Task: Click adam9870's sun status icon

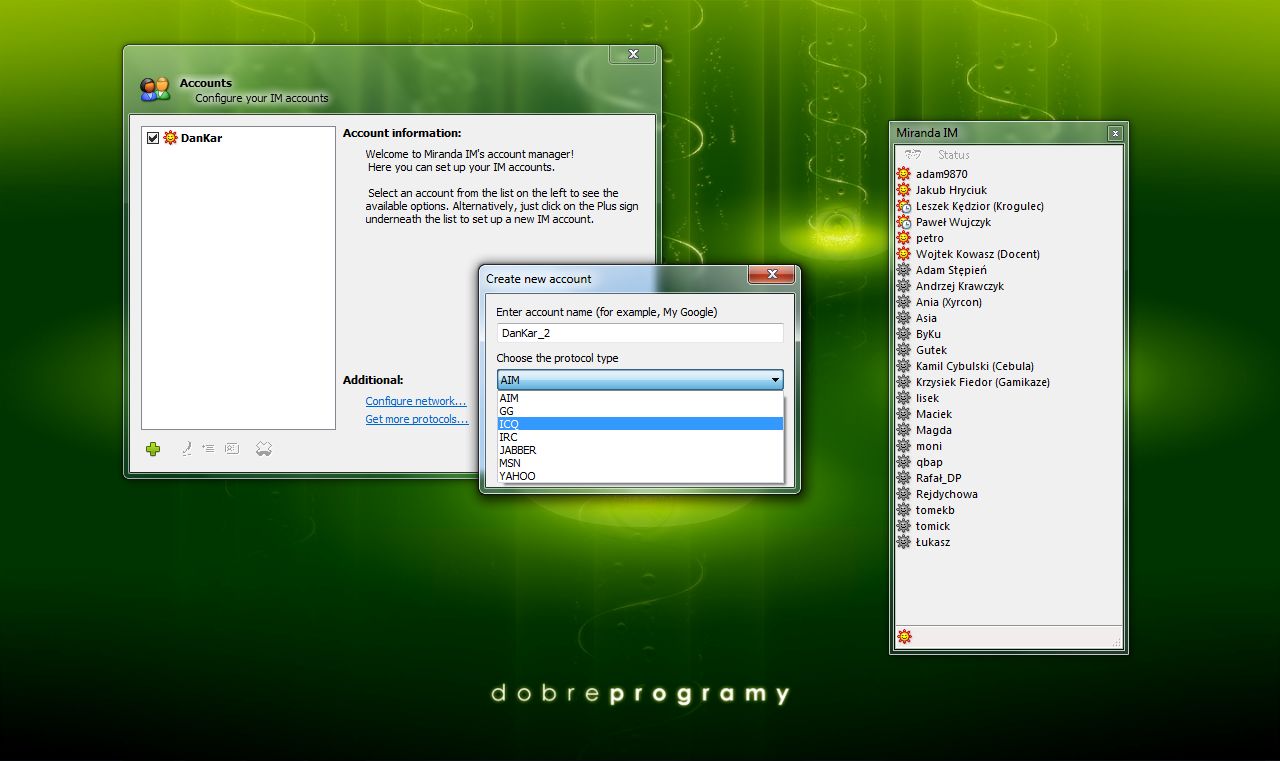Action: tap(904, 174)
